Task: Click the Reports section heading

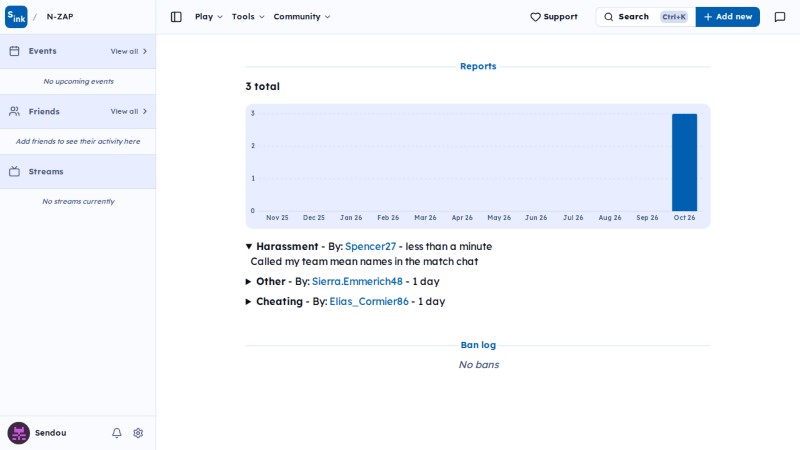Action: click(478, 66)
